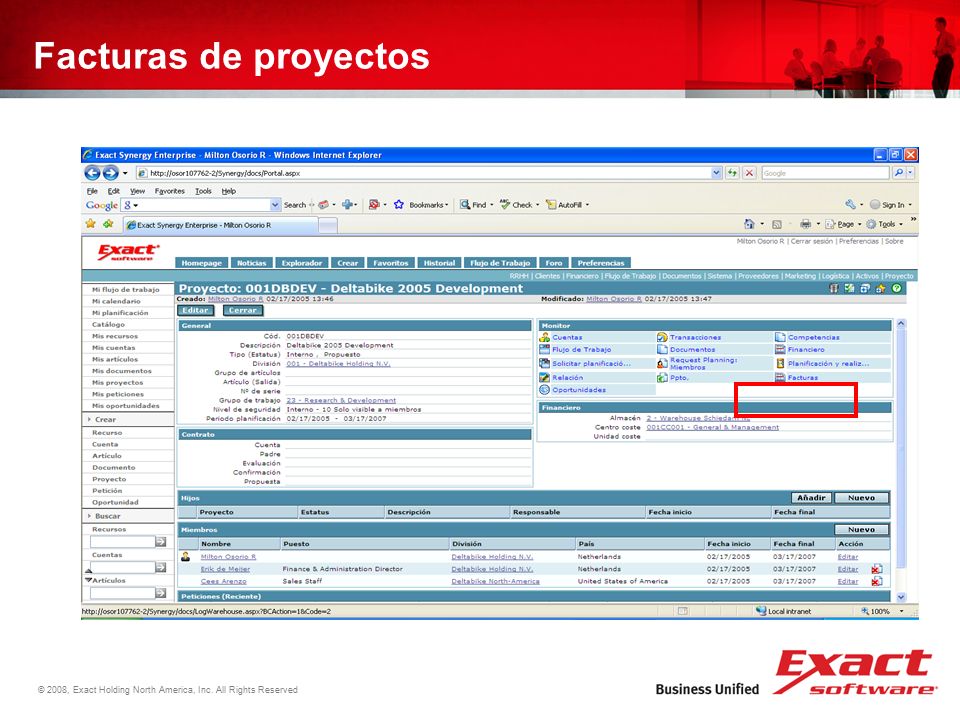This screenshot has width=960, height=720.
Task: Select the Homepage tab
Action: pyautogui.click(x=201, y=263)
